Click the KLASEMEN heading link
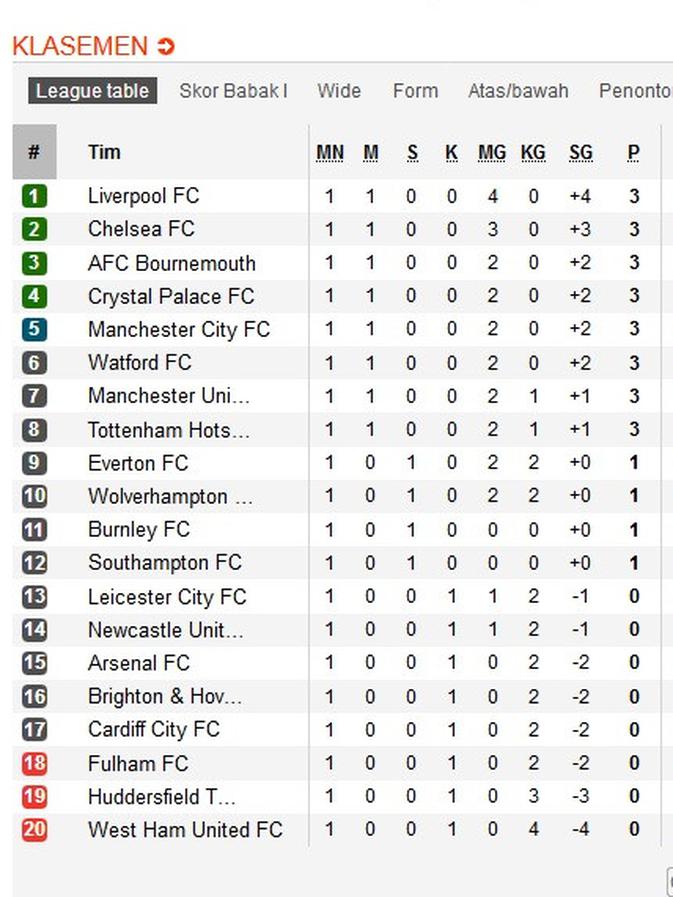 point(80,46)
